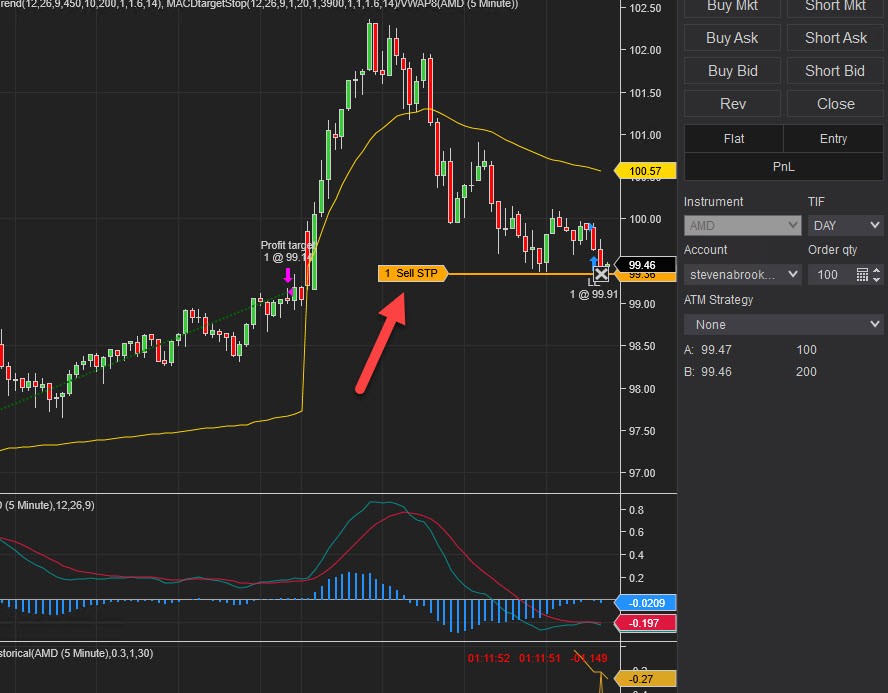Click the 'storical(AMD (5 Minute),0.3,1,30)' indicator label
Image resolution: width=888 pixels, height=693 pixels.
(x=76, y=653)
